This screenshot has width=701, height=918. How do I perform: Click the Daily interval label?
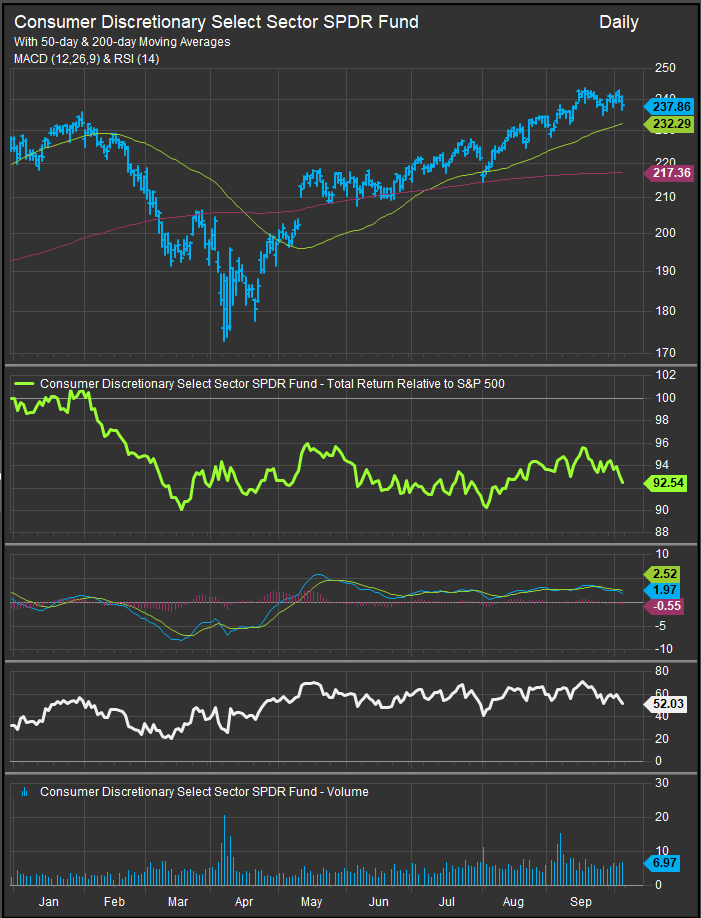pos(619,22)
